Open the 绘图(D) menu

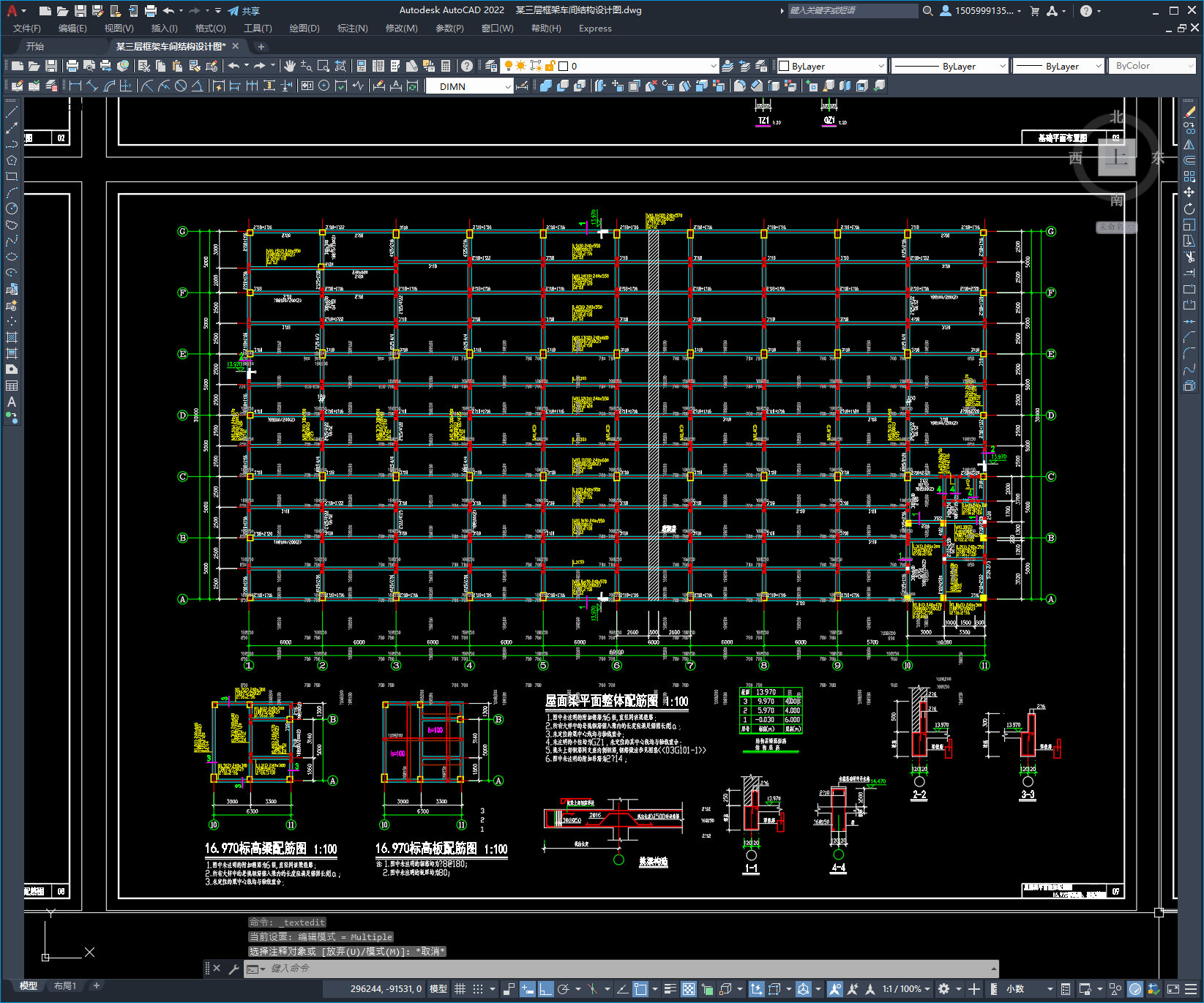(x=304, y=29)
